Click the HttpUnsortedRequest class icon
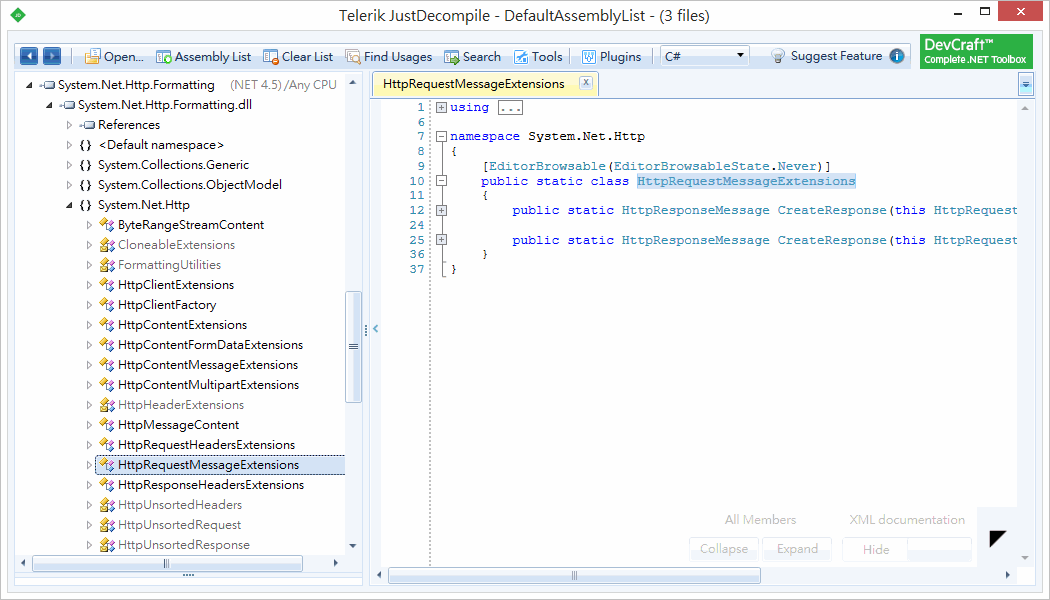Viewport: 1050px width, 600px height. [106, 526]
